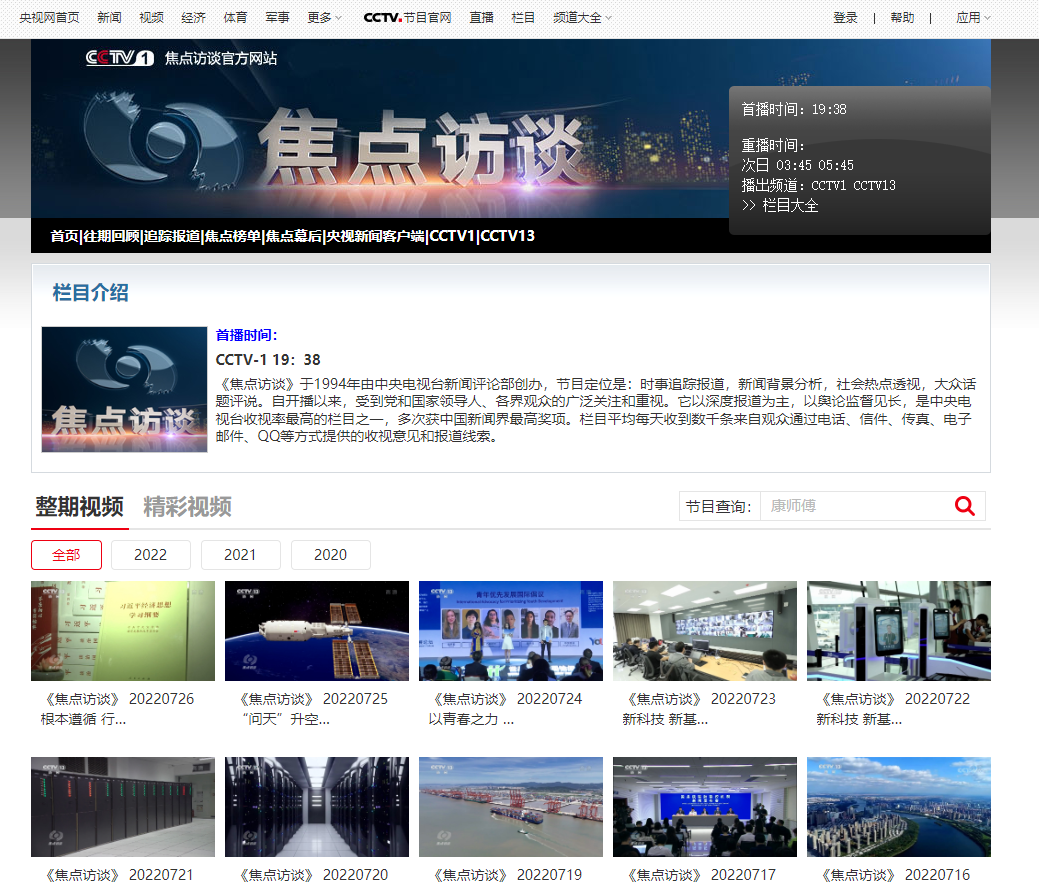Expand the 更多 dropdown menu

tap(324, 17)
